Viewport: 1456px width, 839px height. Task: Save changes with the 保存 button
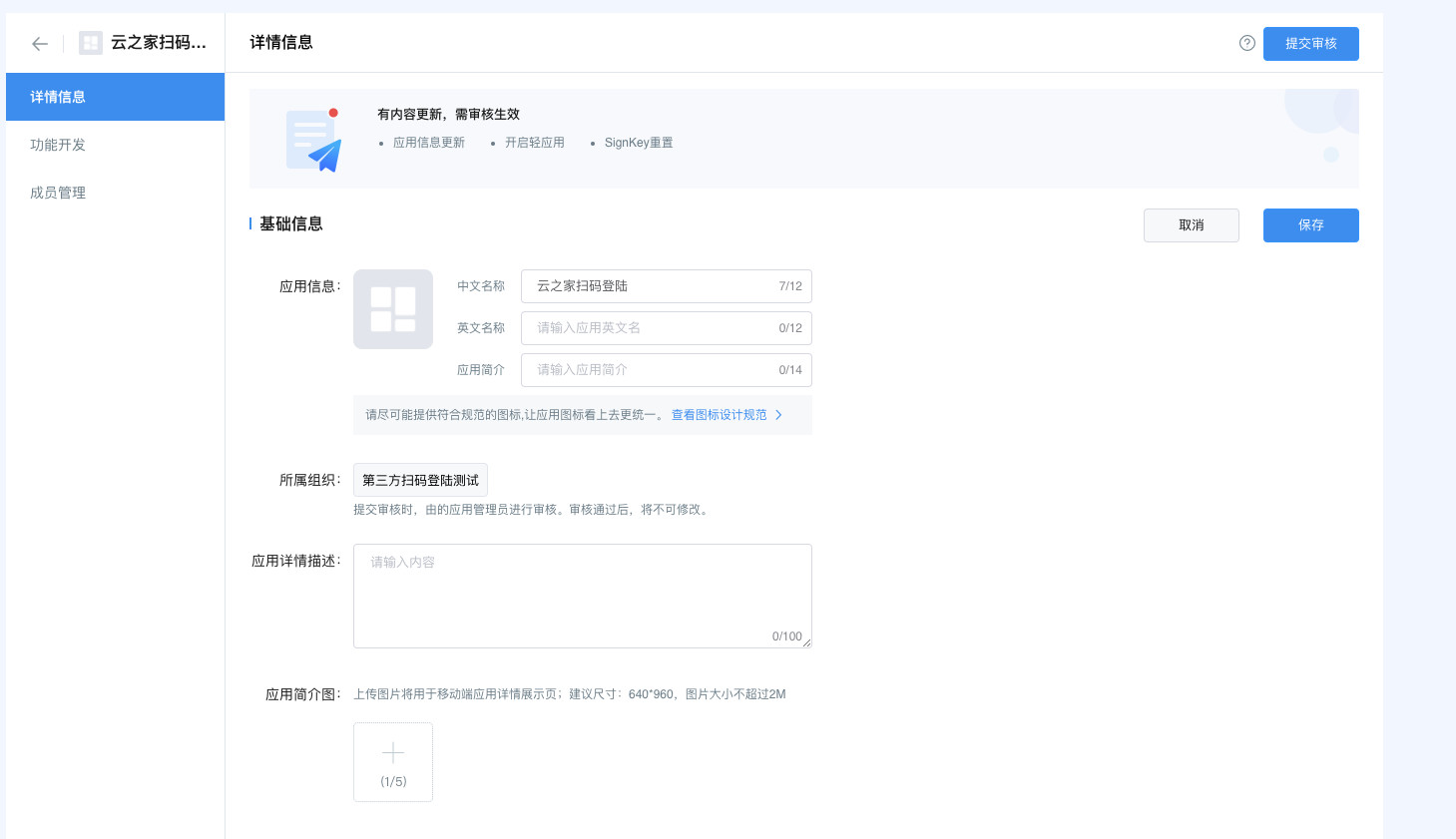(1310, 225)
